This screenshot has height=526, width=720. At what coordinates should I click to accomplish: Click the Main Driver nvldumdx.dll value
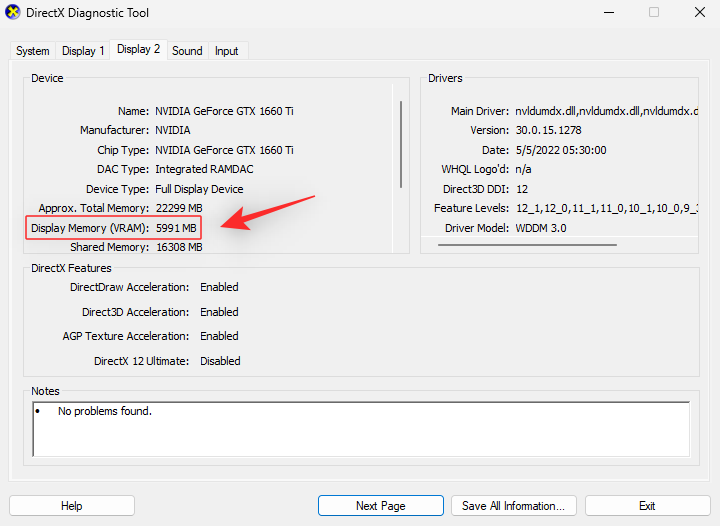606,111
